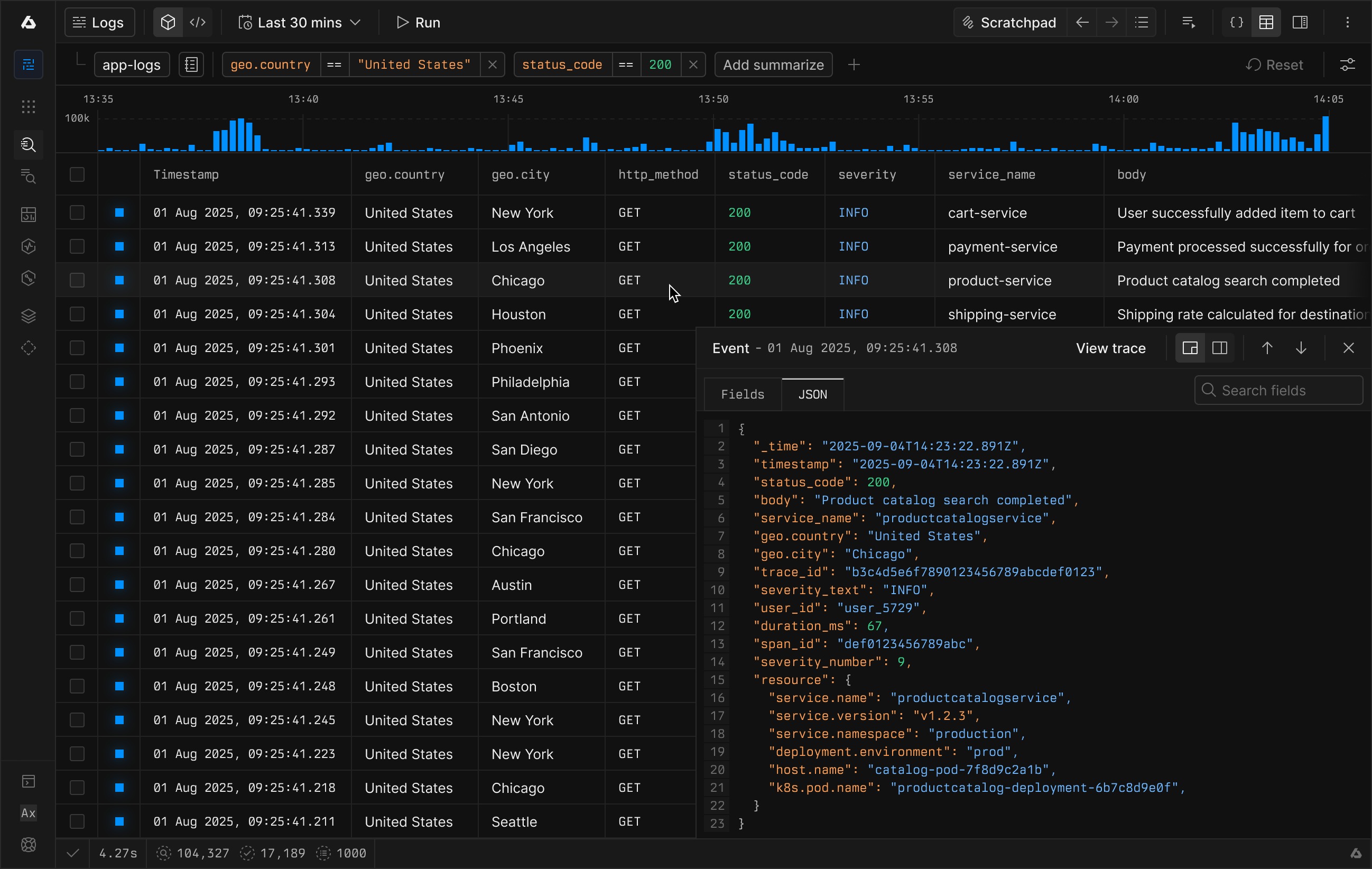
Task: Switch results to table view icon
Action: pyautogui.click(x=1266, y=22)
